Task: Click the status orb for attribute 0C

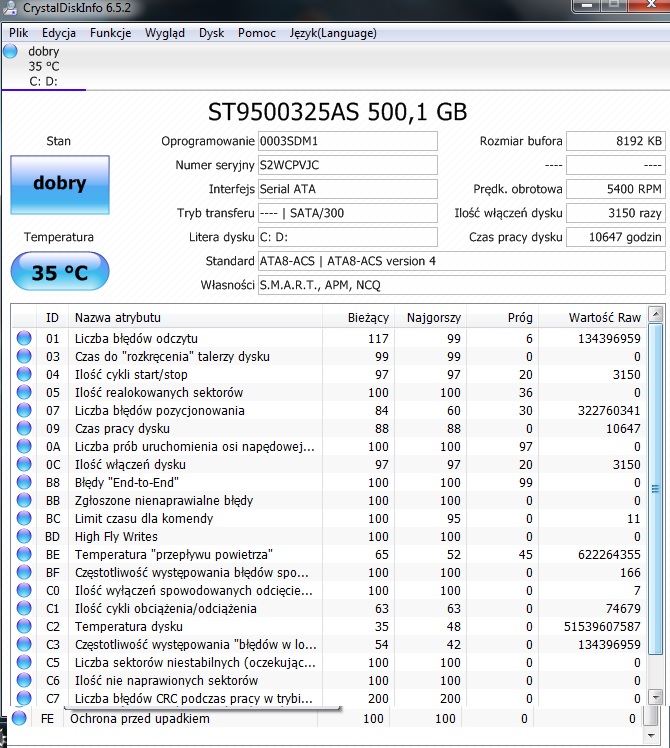Action: pos(24,464)
